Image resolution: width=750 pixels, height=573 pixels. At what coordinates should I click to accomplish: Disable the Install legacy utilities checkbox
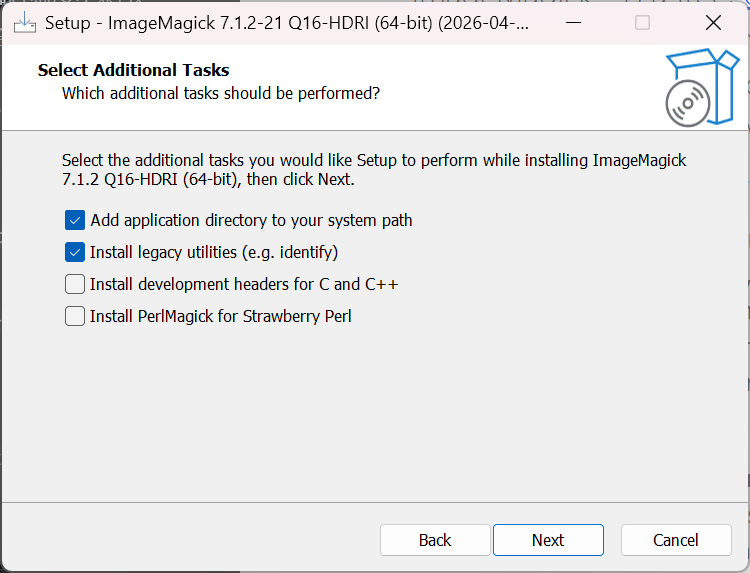tap(75, 252)
